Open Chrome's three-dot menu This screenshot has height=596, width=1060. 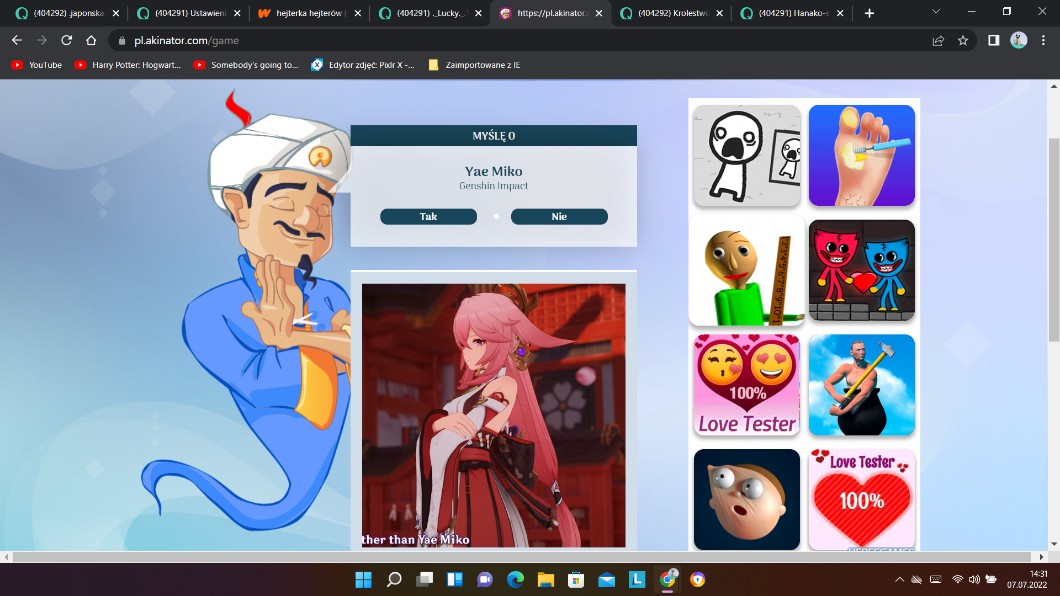(1043, 41)
